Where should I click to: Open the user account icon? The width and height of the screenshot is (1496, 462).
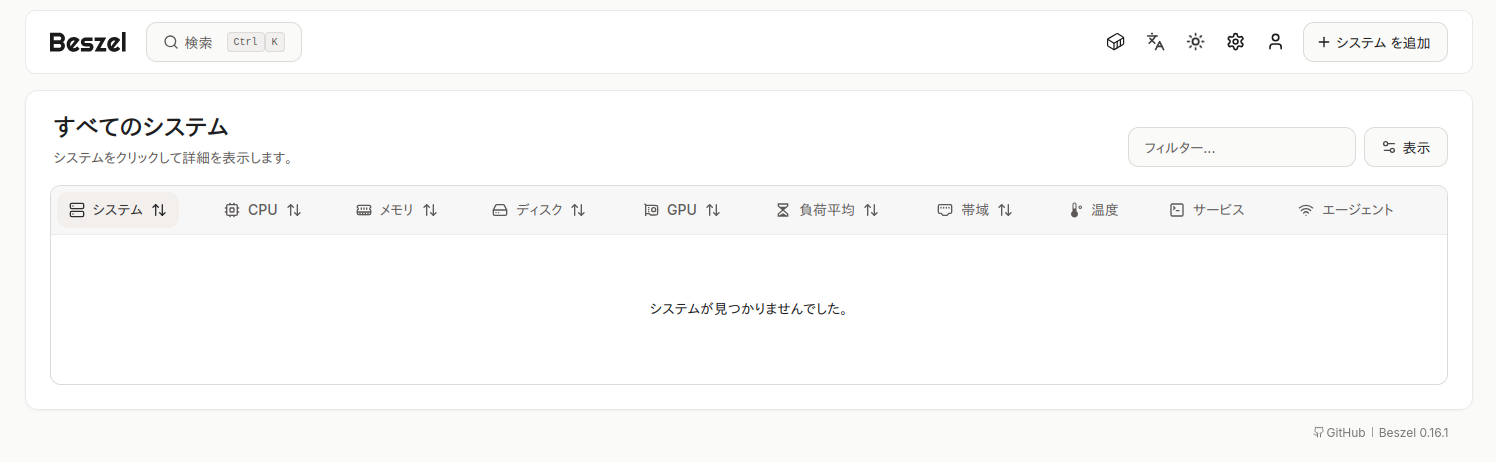point(1275,42)
